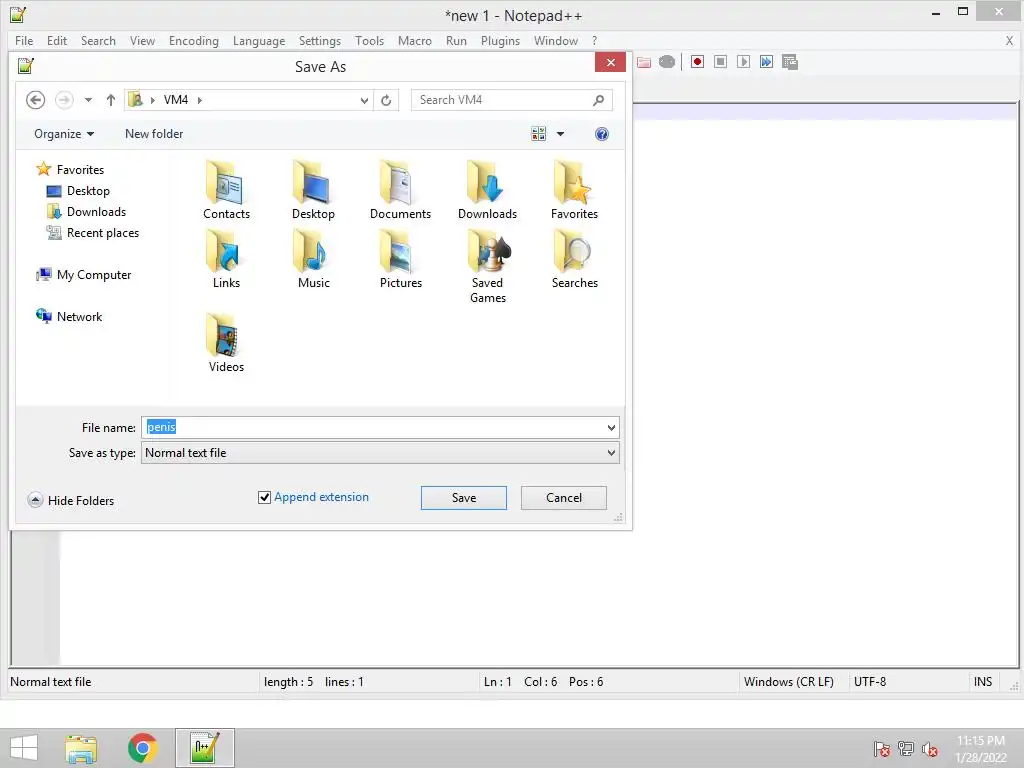This screenshot has height=768, width=1024.
Task: Click the Change your view icon
Action: point(538,134)
